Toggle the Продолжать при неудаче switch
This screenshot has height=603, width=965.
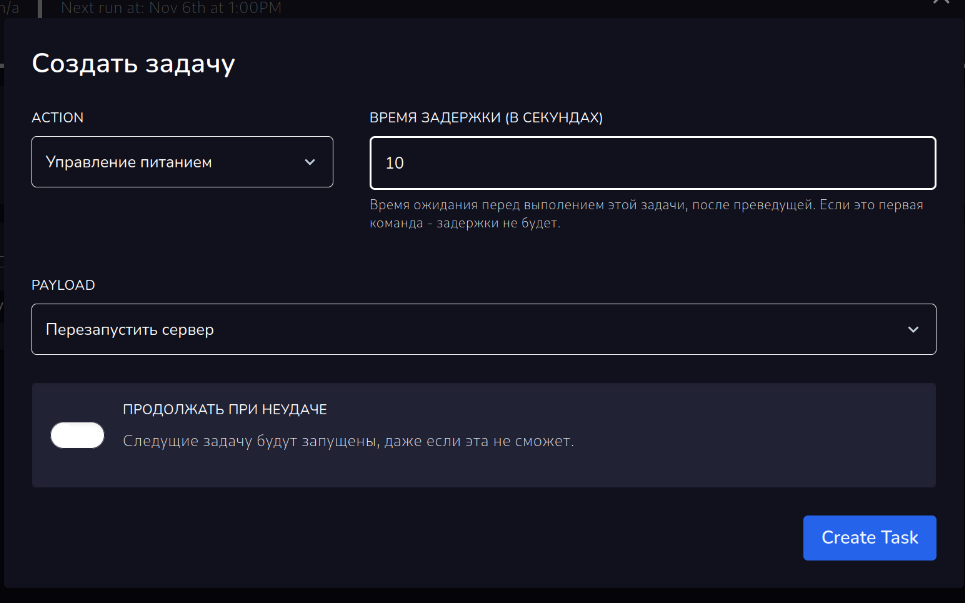78,435
